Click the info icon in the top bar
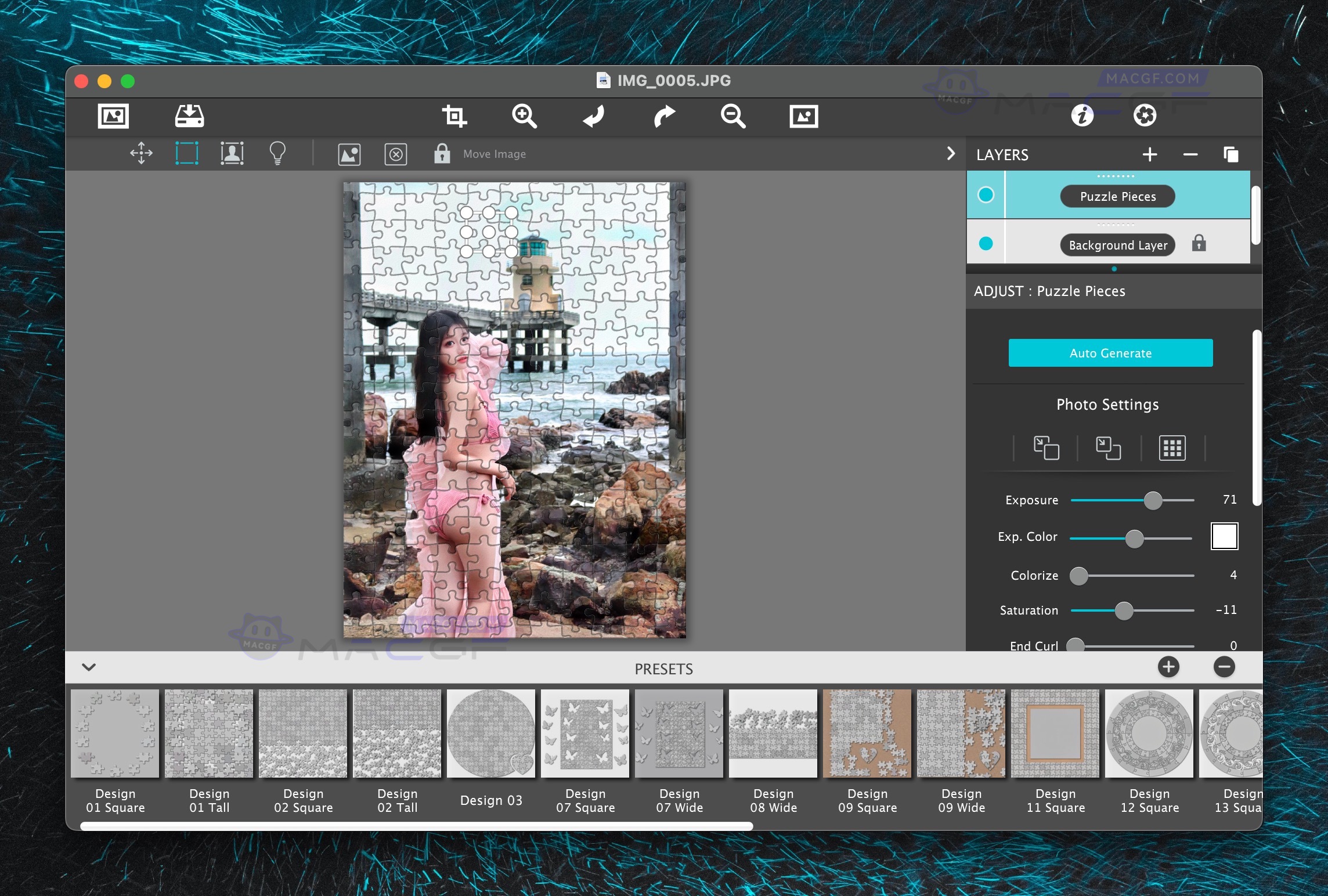Screen dimensions: 1328x896 pyautogui.click(x=1081, y=116)
